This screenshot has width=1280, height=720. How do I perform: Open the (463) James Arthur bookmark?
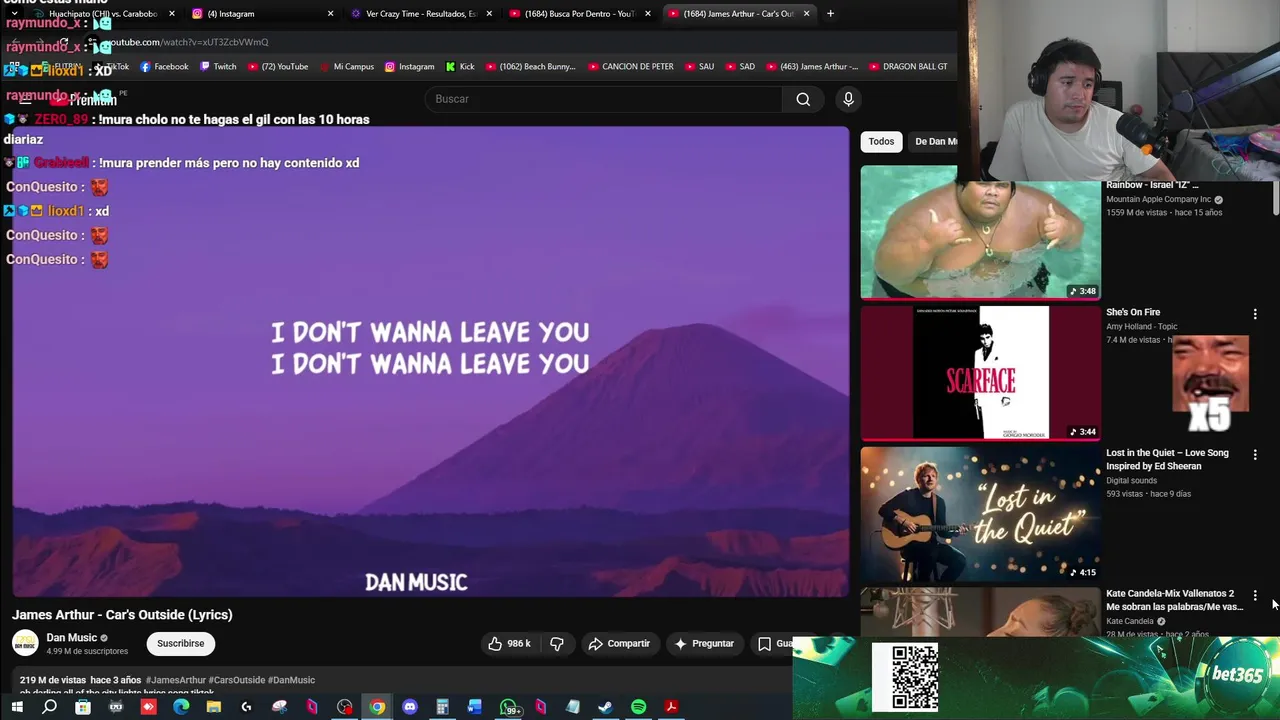(811, 67)
